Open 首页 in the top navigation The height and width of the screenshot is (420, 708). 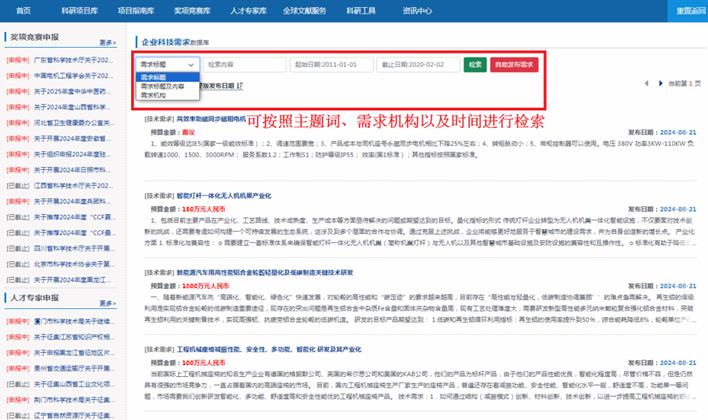23,11
